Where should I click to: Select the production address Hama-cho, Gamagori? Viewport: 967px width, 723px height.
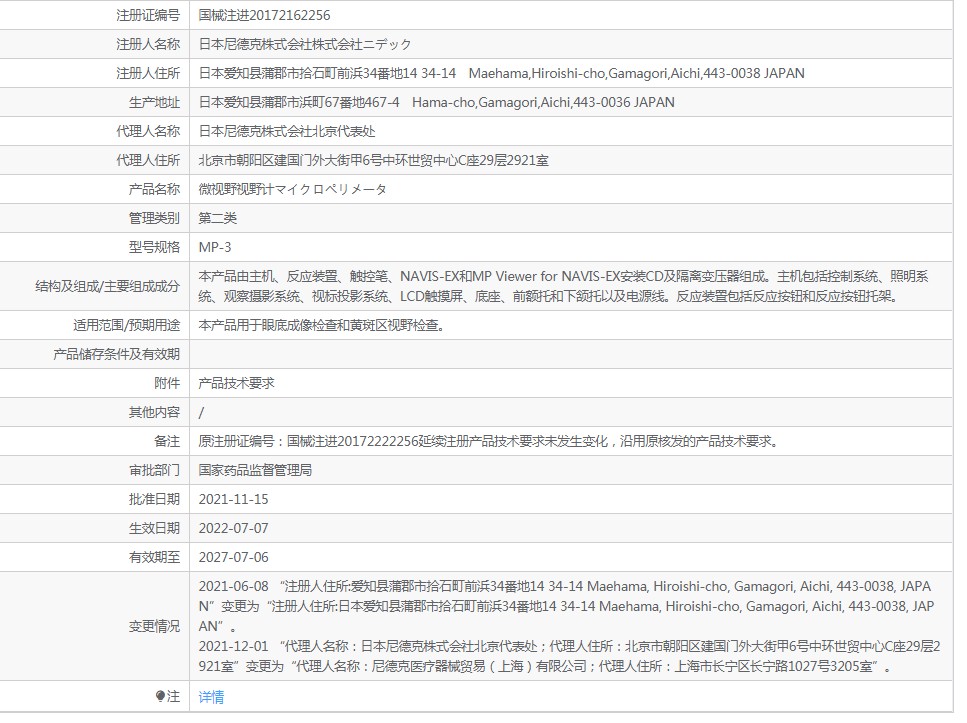436,102
